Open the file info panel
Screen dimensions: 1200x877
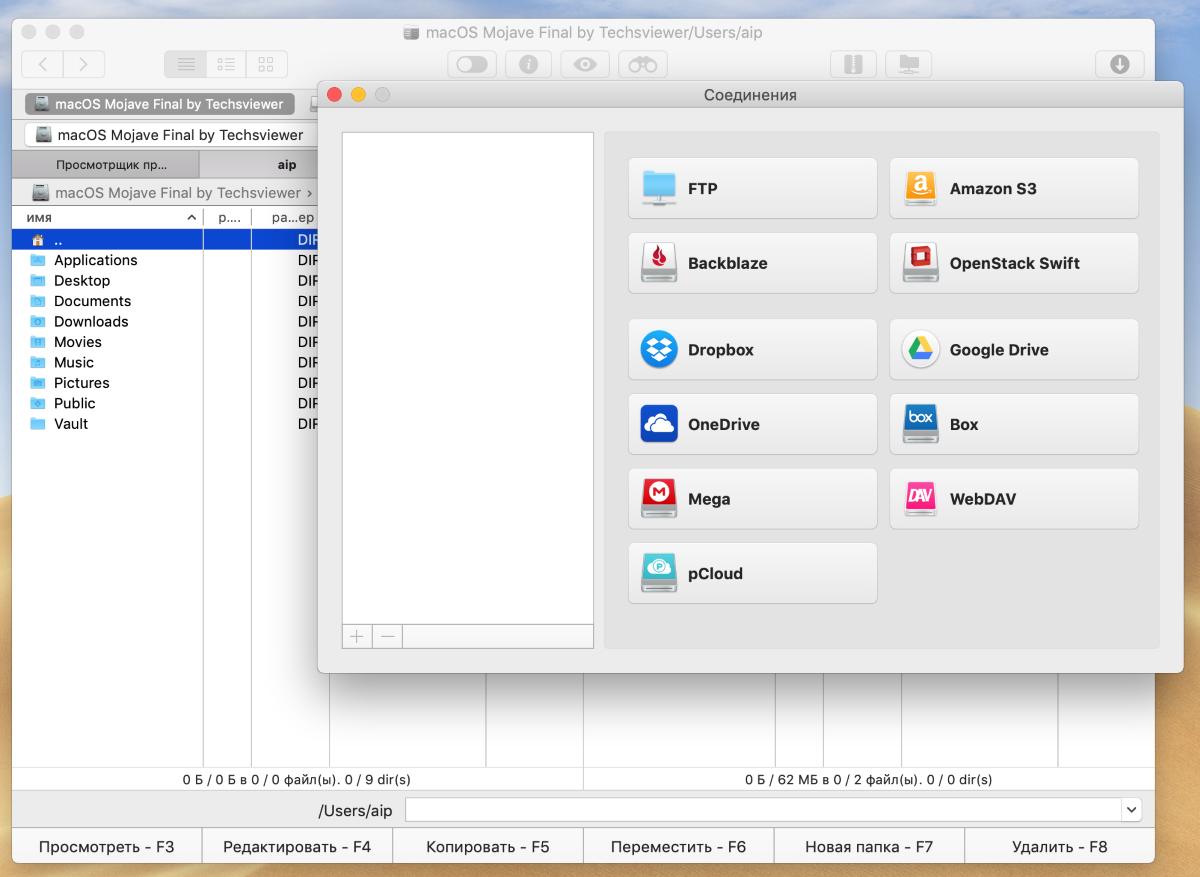click(528, 64)
